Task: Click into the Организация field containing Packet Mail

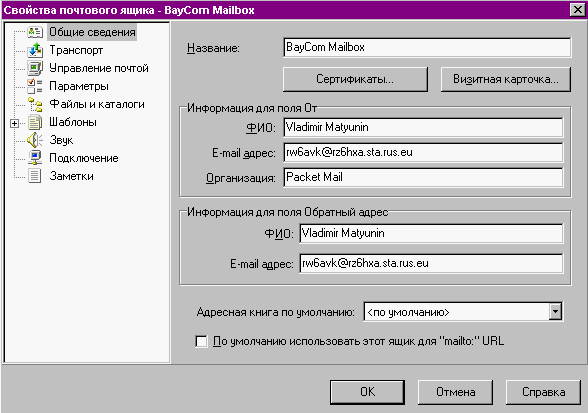Action: [x=423, y=177]
